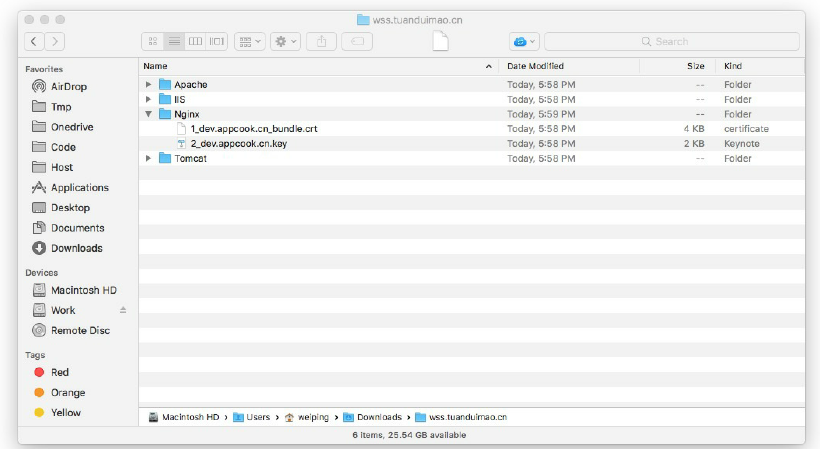820x449 pixels.
Task: Collapse the Nginx folder
Action: pyautogui.click(x=149, y=114)
